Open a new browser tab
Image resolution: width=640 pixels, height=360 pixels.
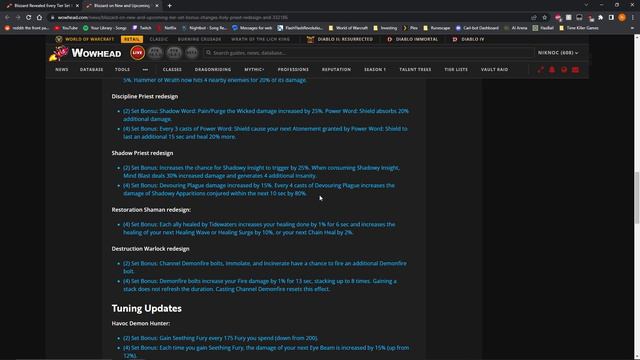click(x=169, y=6)
